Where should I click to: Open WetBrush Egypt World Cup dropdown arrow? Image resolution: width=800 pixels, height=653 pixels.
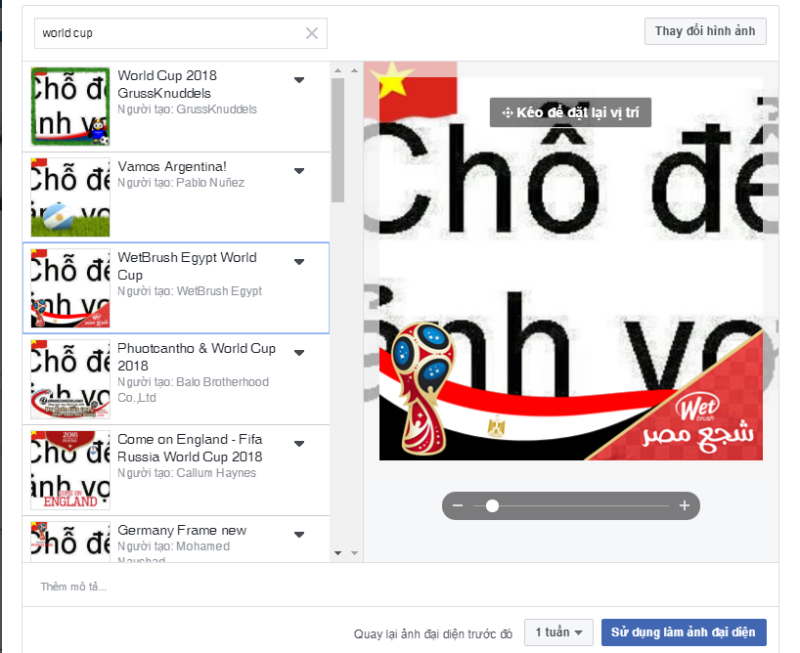tap(299, 262)
